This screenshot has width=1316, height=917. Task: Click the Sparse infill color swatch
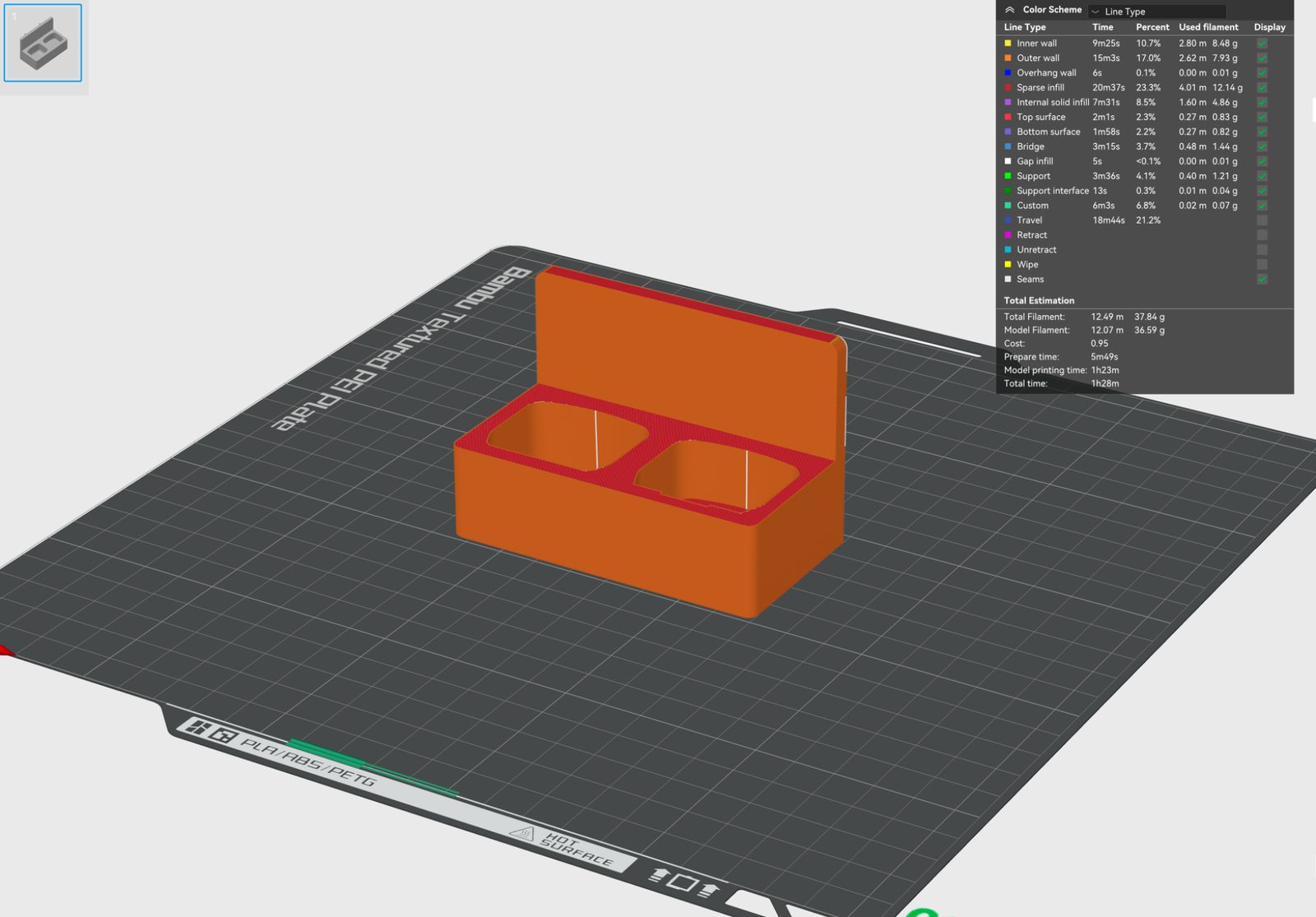tap(1008, 88)
